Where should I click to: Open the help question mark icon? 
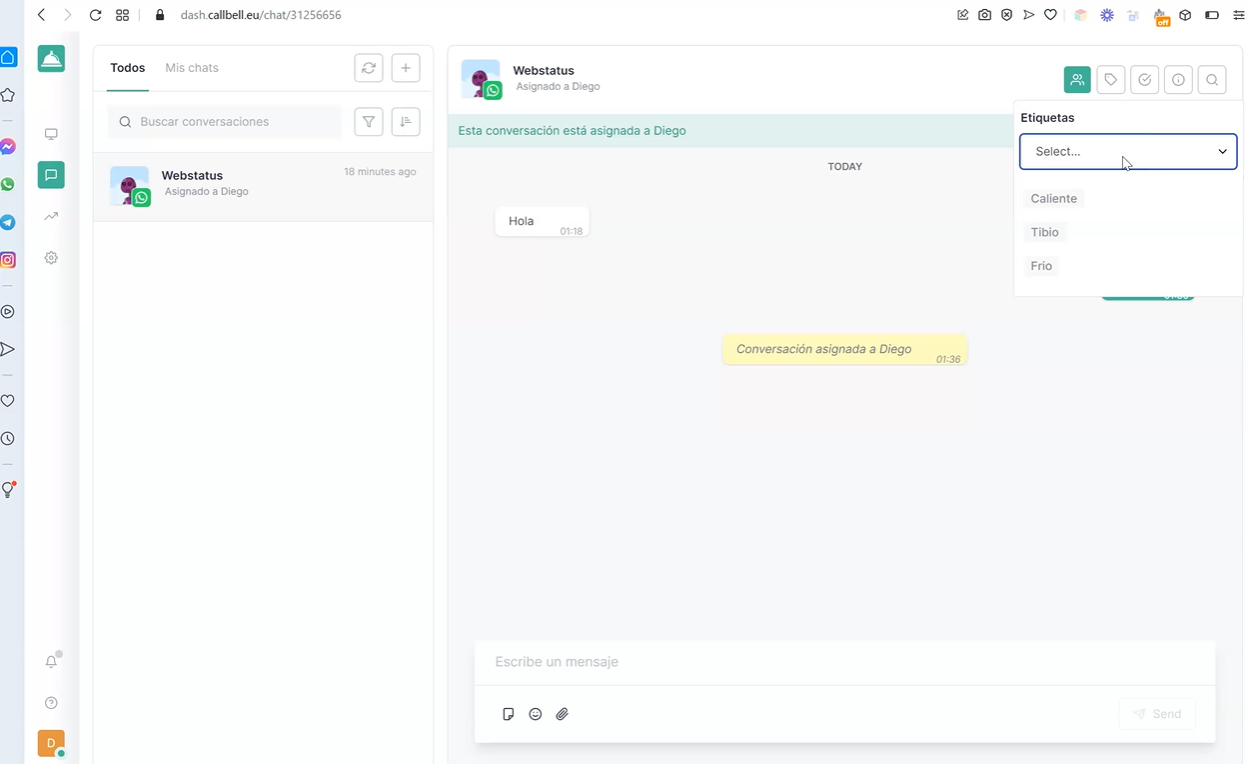(51, 702)
